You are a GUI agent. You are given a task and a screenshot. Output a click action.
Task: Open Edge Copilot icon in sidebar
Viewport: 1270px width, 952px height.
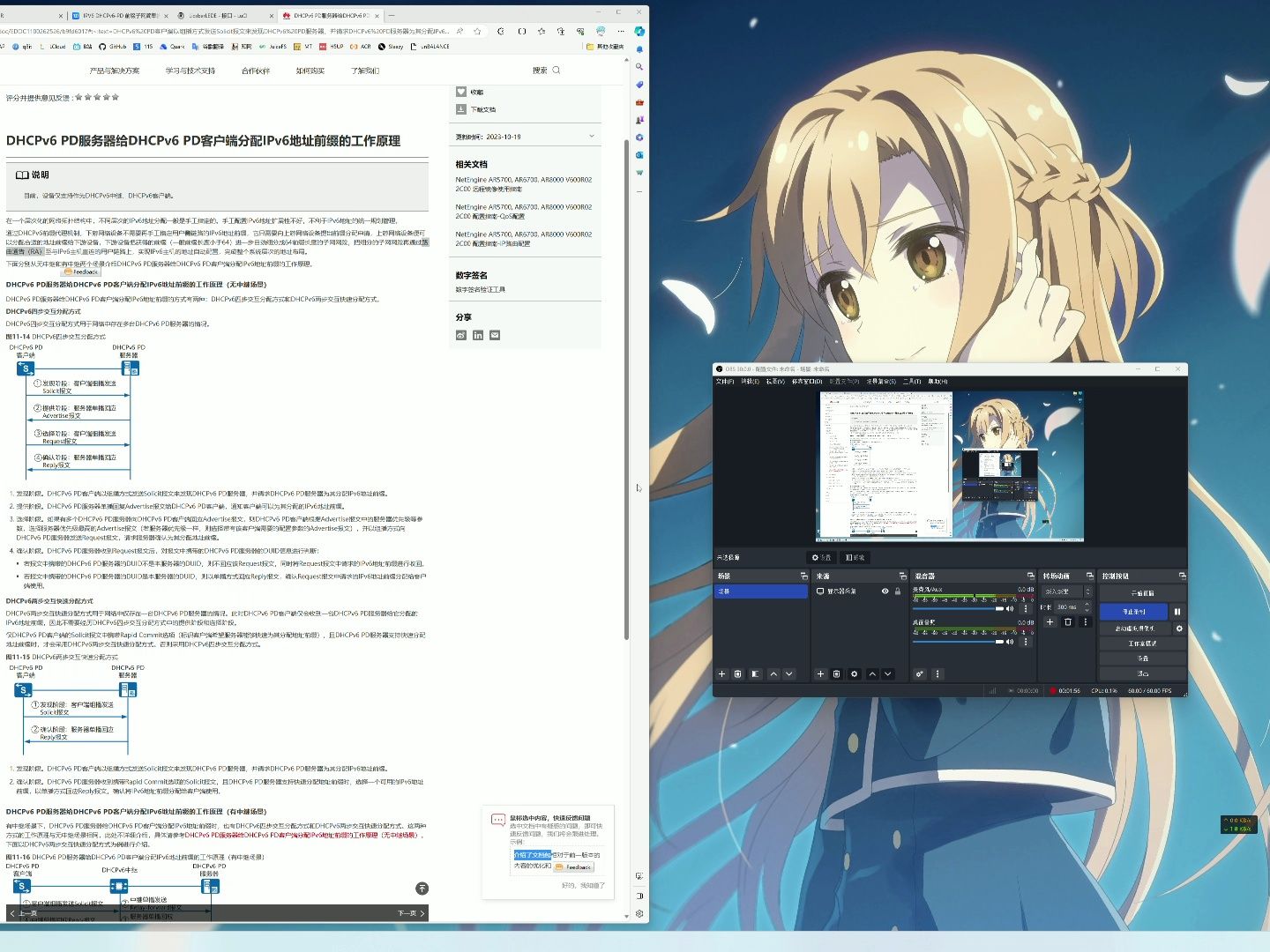(639, 31)
